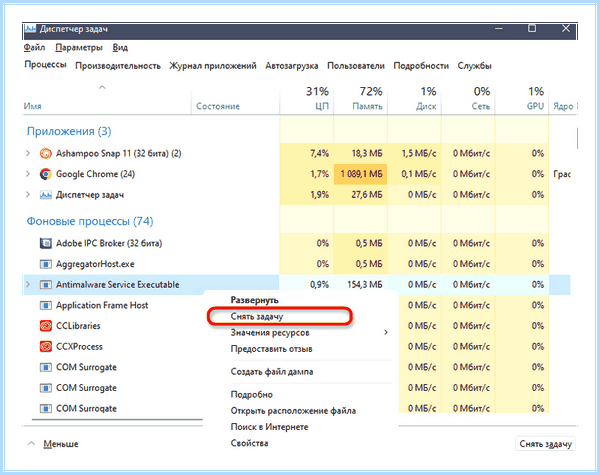Click the Application Frame Host icon

tap(46, 305)
